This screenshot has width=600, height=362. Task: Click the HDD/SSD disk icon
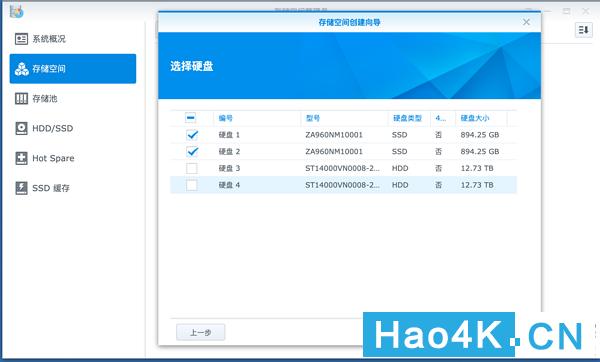21,128
